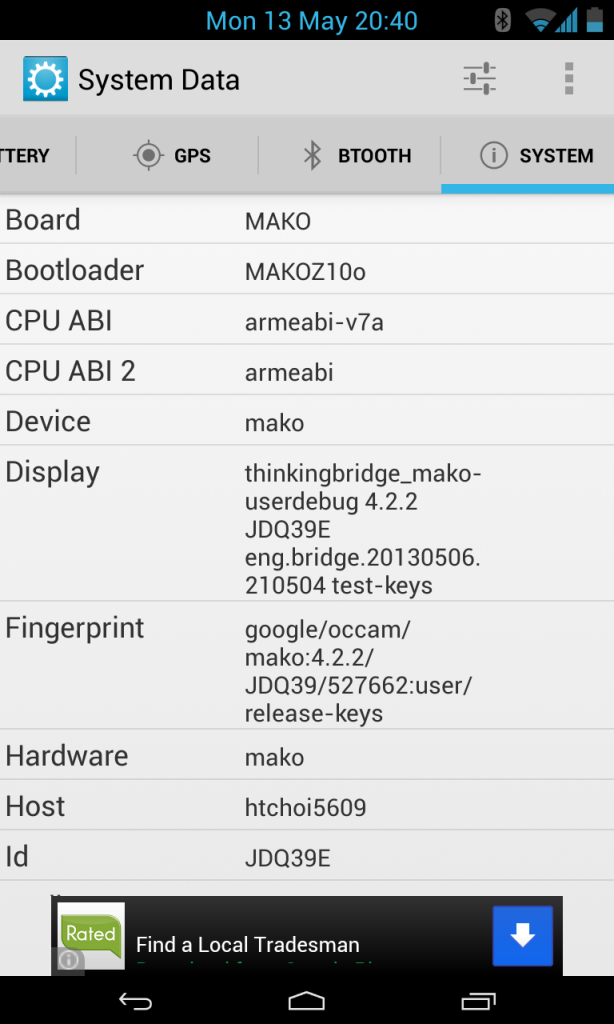This screenshot has height=1024, width=614.
Task: Select the Bootloader MAKOZ10o row
Action: tap(306, 271)
